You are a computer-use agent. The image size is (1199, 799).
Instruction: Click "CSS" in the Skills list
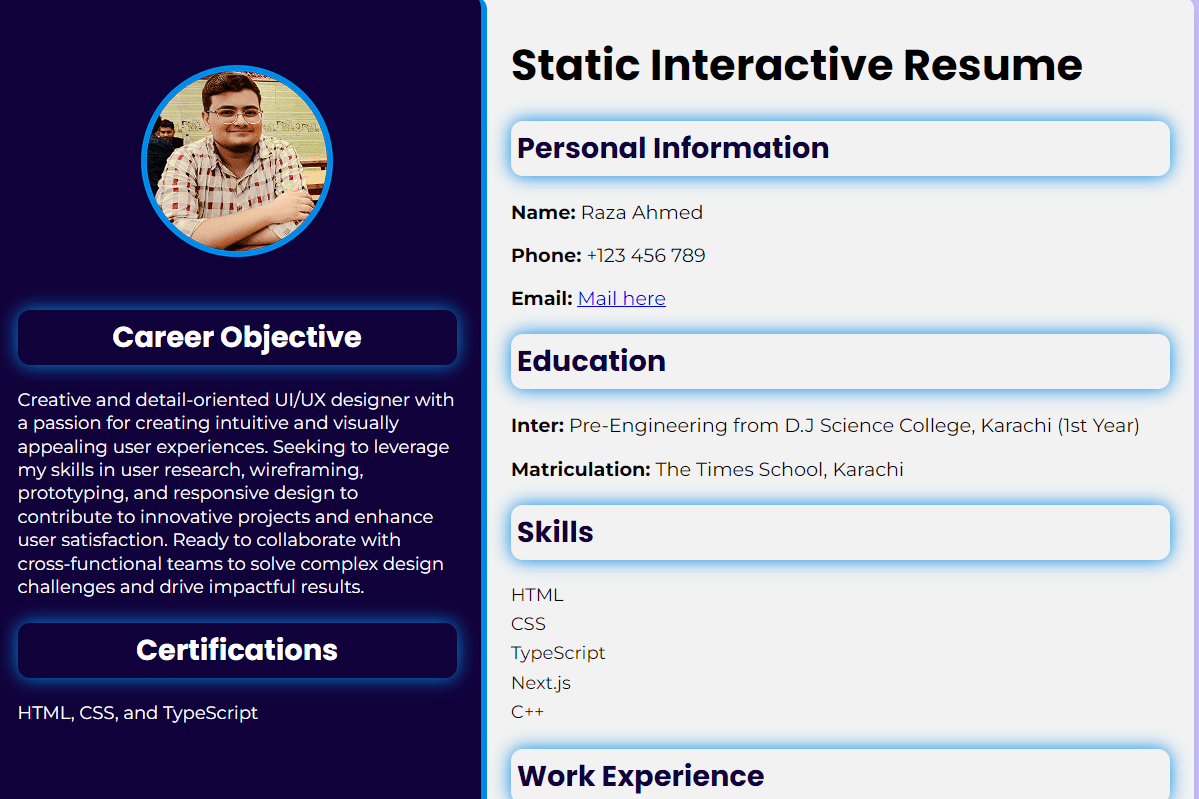tap(528, 624)
